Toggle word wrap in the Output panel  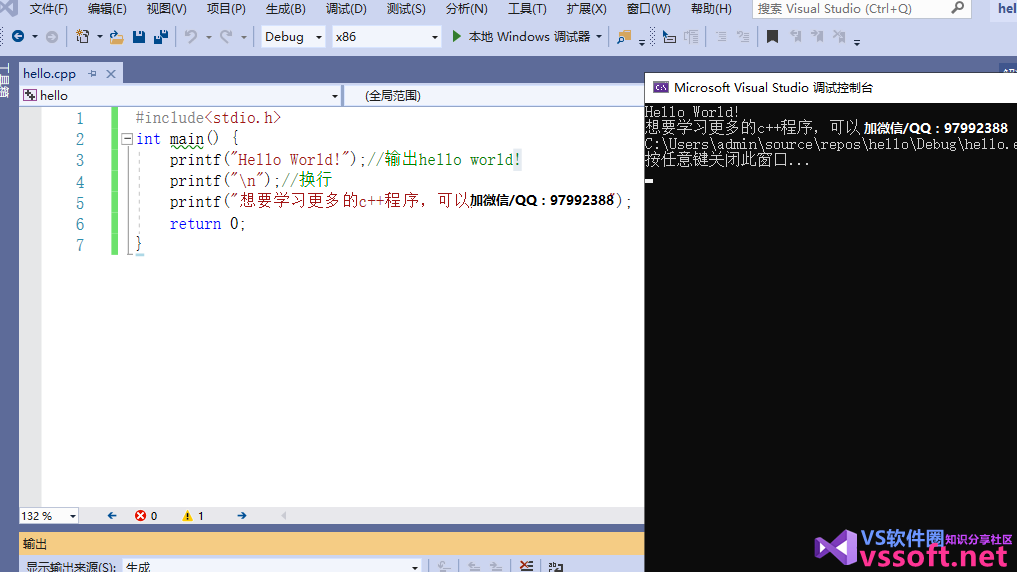(556, 566)
